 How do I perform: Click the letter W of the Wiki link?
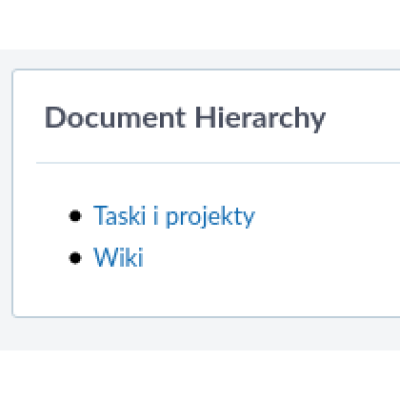[106, 257]
